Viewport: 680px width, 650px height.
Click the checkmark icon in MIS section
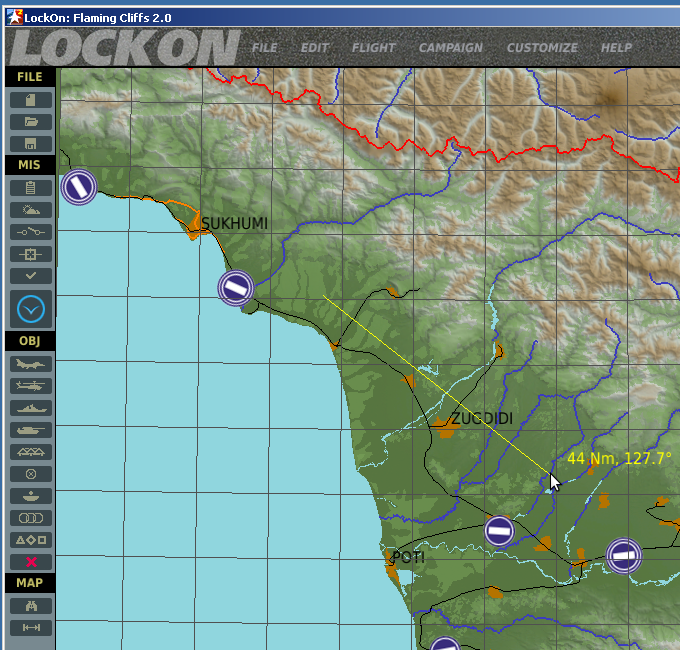pyautogui.click(x=31, y=276)
